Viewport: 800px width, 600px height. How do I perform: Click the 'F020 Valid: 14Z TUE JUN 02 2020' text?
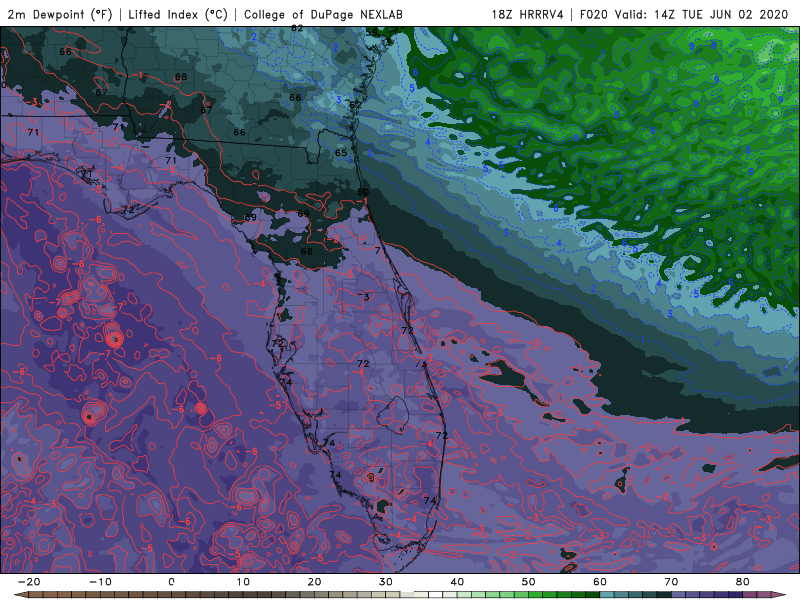(684, 15)
